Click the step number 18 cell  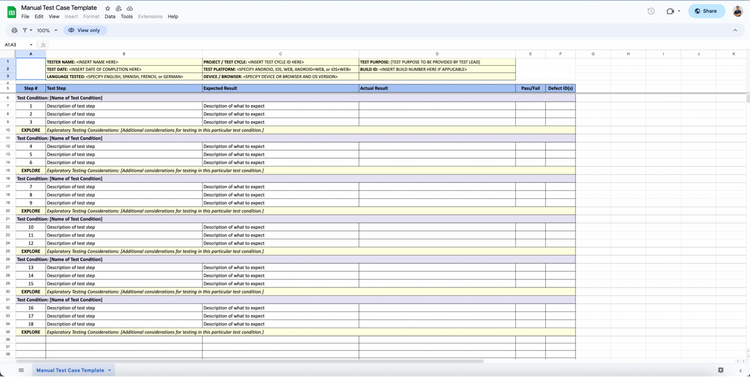[x=31, y=324]
